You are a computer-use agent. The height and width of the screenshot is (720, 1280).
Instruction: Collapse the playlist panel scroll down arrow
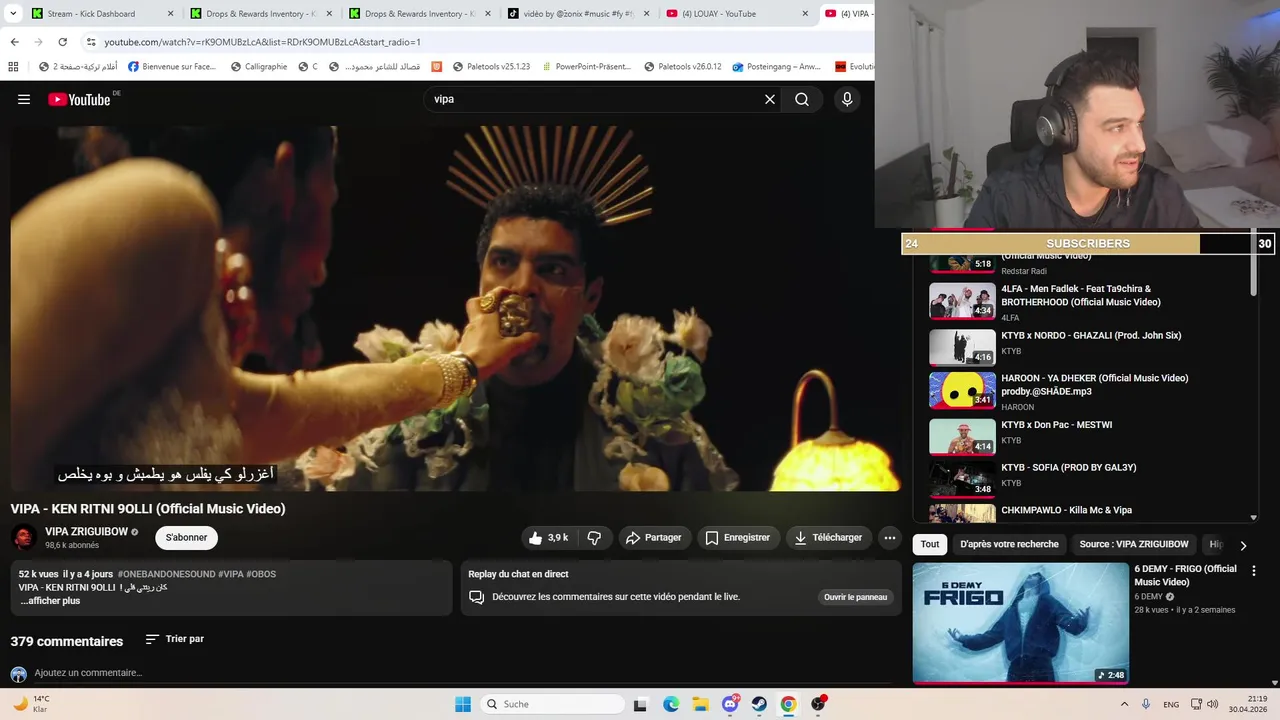[1254, 518]
